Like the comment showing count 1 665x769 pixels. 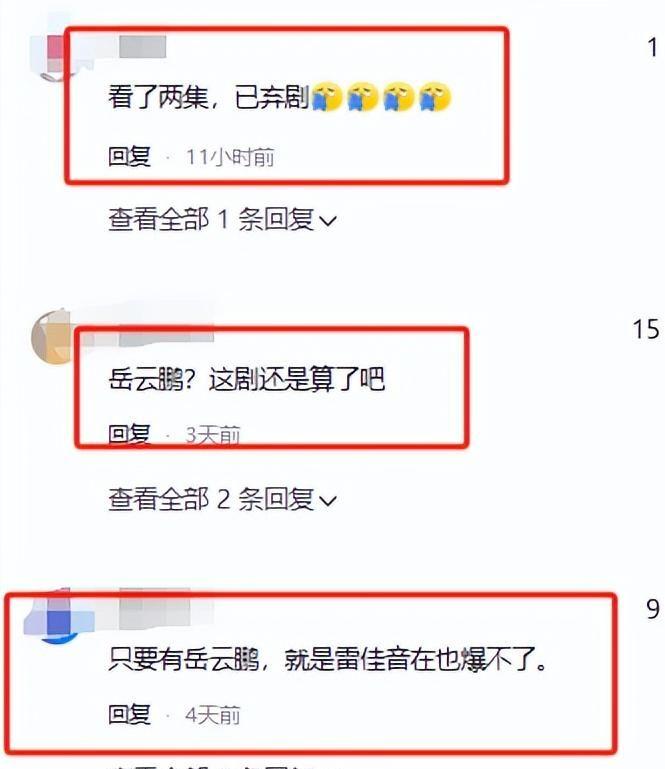tap(652, 48)
